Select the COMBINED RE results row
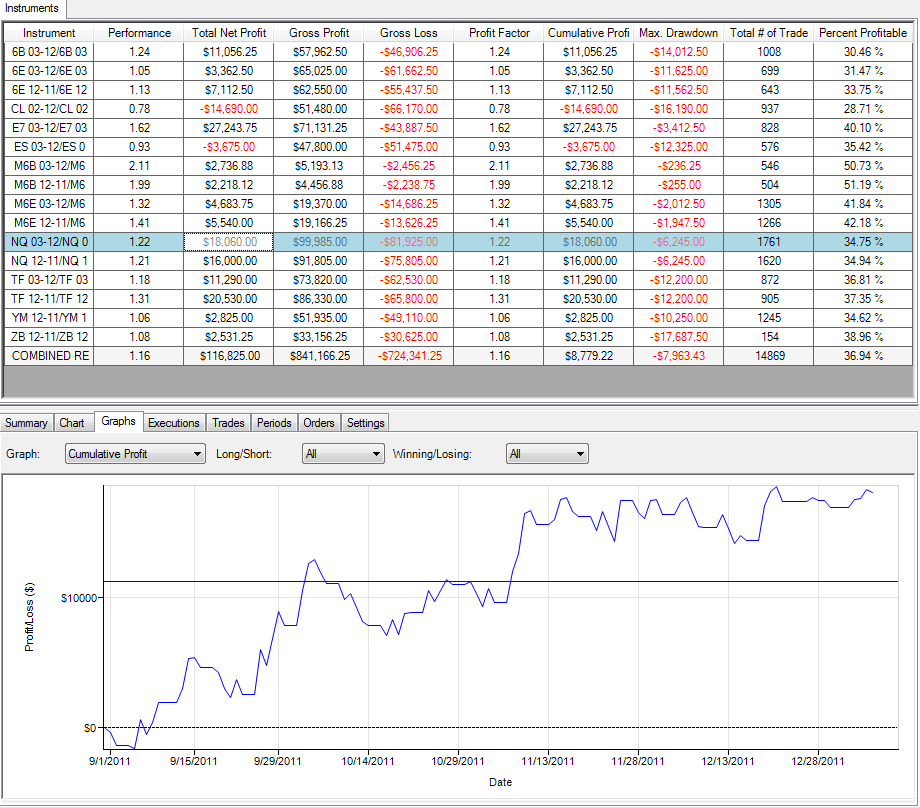 (458, 356)
